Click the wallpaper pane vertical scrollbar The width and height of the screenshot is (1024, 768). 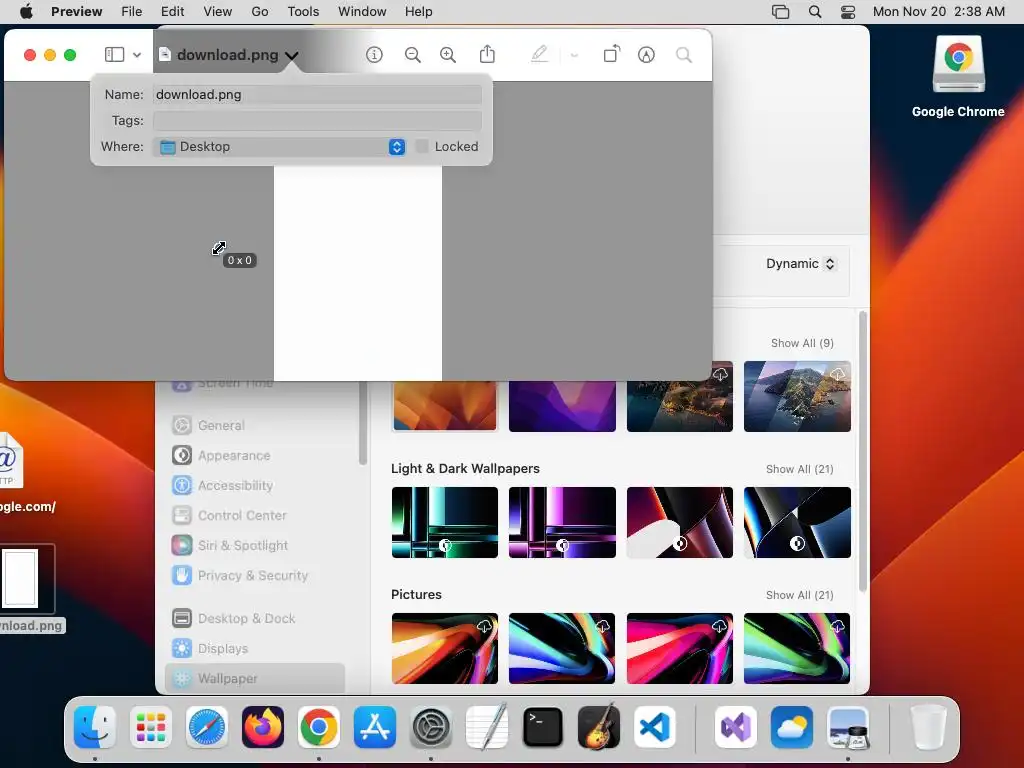(x=863, y=452)
